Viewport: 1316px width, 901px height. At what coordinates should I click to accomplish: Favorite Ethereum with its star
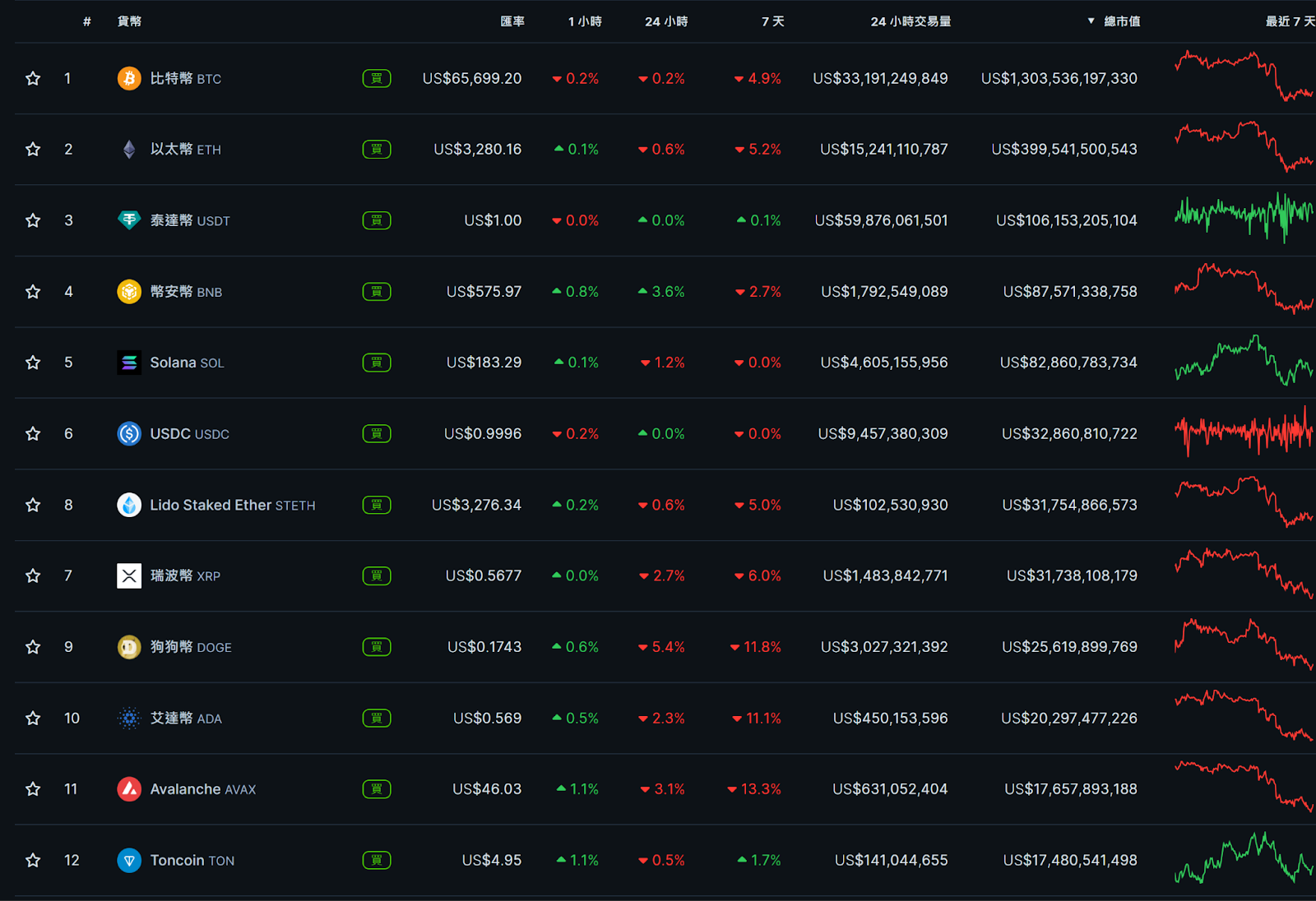pos(33,149)
